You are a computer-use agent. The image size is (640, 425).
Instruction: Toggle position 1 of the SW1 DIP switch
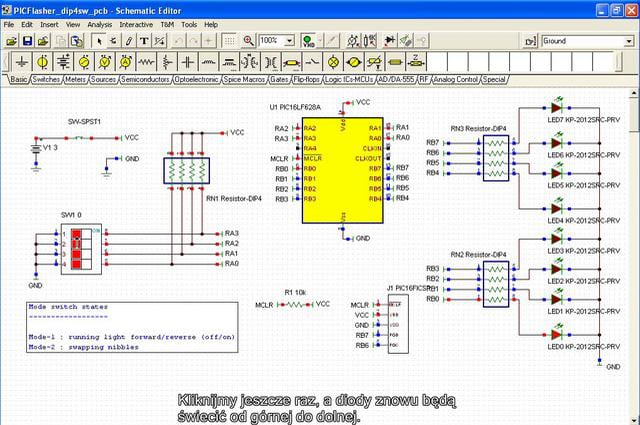(77, 234)
